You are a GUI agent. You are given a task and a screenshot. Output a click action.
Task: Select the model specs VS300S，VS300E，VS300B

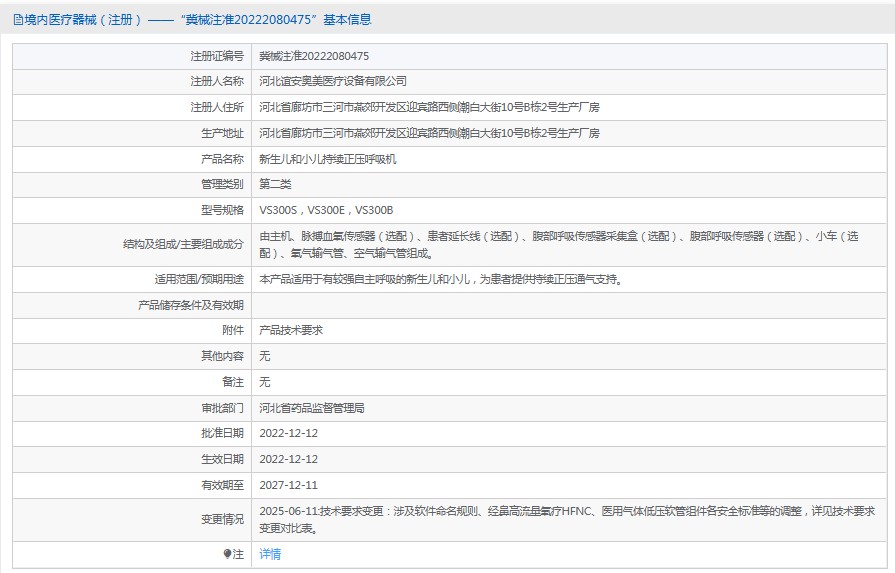point(326,210)
